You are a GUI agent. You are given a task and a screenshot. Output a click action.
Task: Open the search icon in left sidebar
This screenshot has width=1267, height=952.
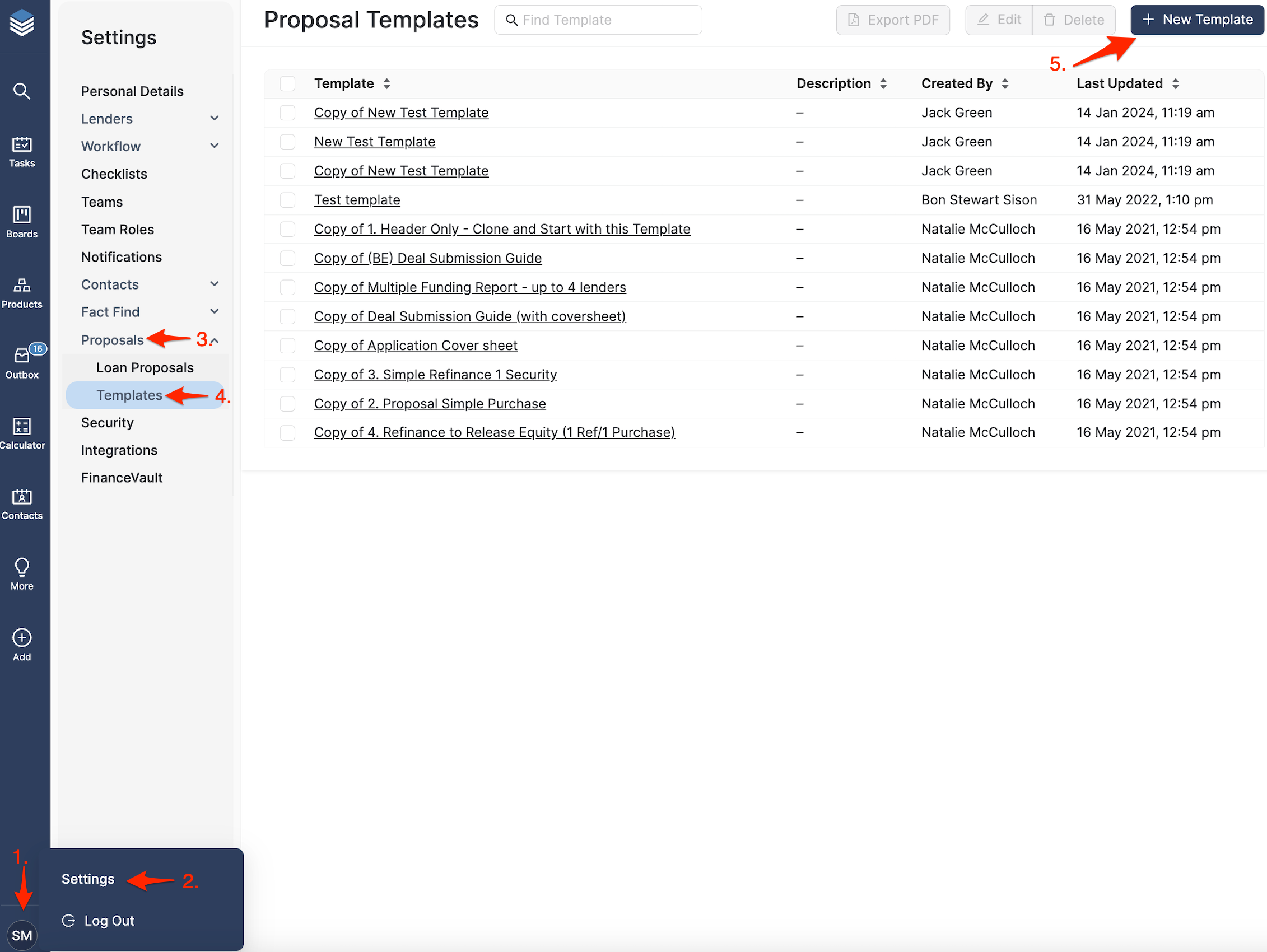click(x=22, y=91)
